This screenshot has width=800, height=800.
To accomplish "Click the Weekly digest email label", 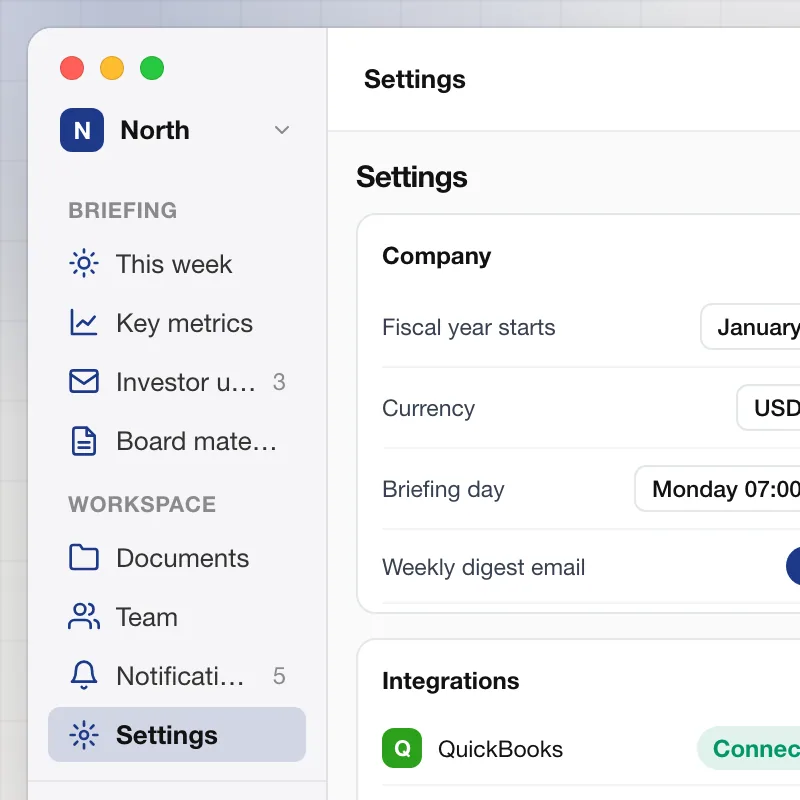I will [x=484, y=567].
